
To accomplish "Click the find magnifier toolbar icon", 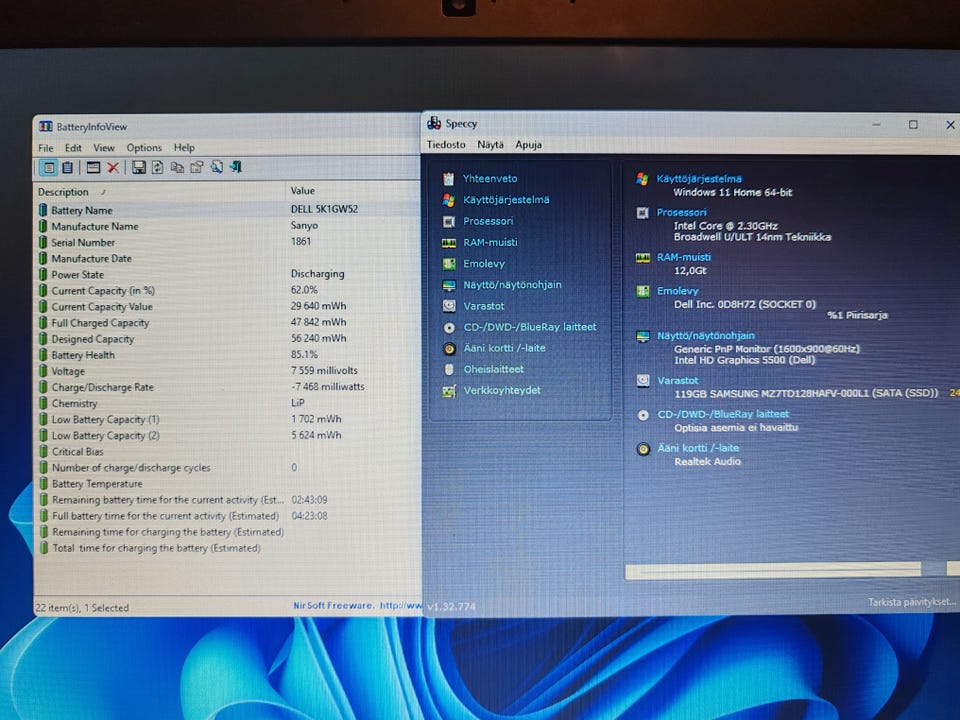I will 216,167.
